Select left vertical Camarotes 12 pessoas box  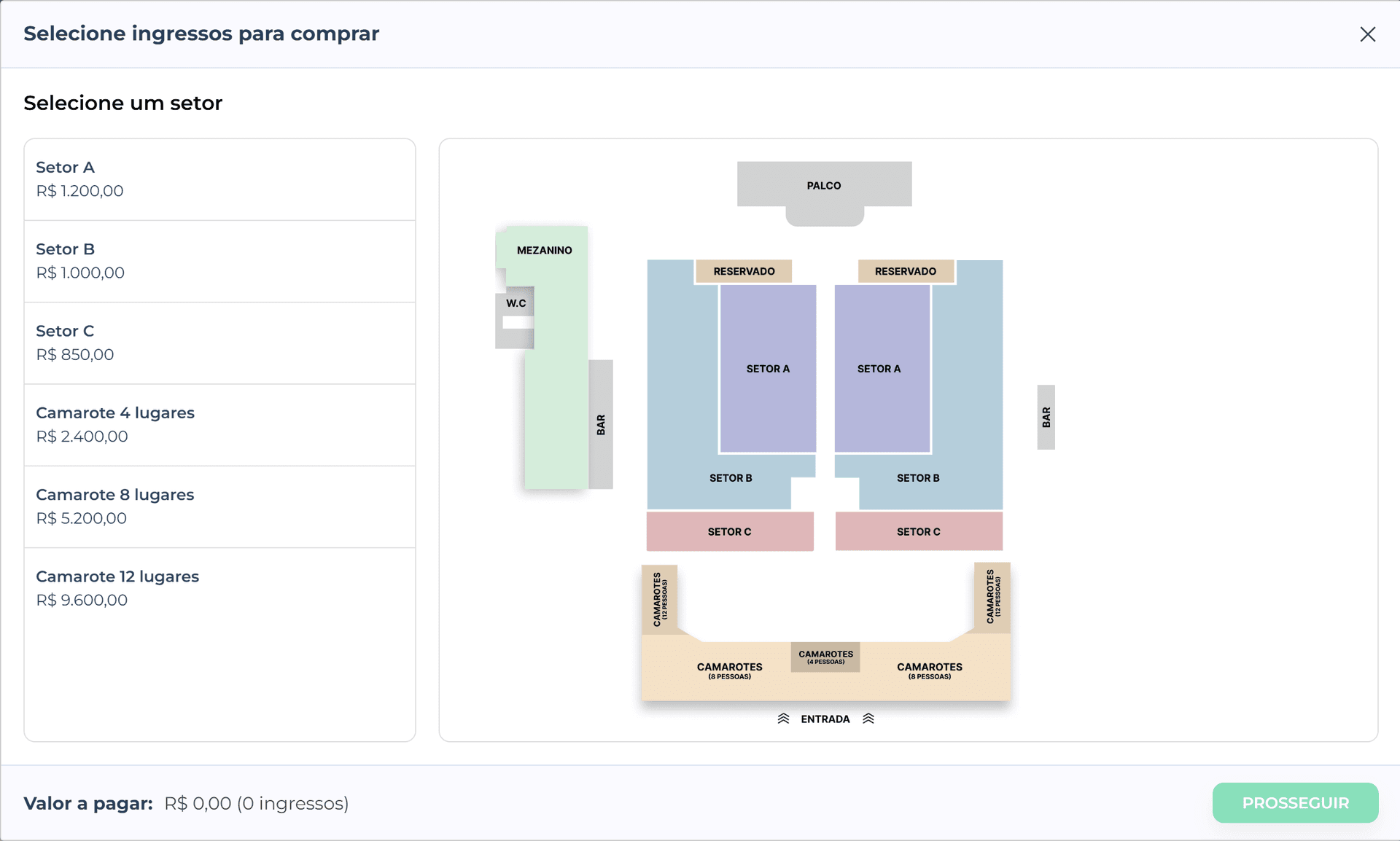pos(659,598)
